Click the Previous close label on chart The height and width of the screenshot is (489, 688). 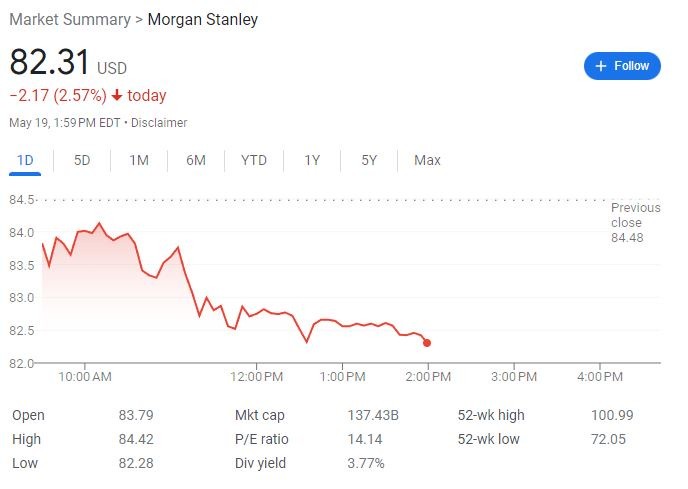click(636, 215)
